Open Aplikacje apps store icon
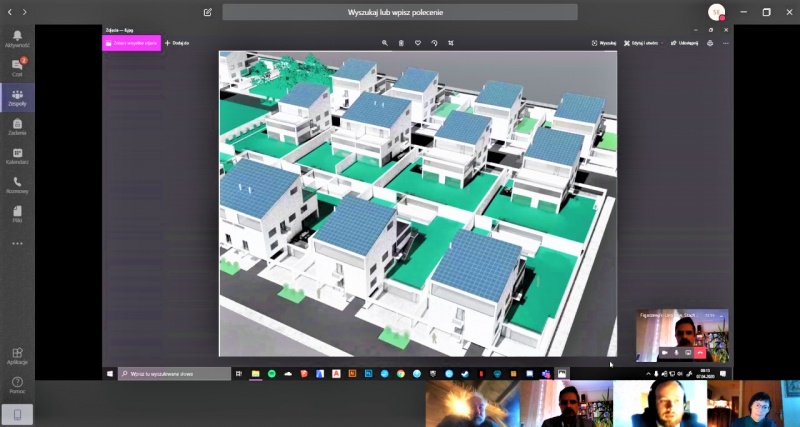 (x=17, y=355)
